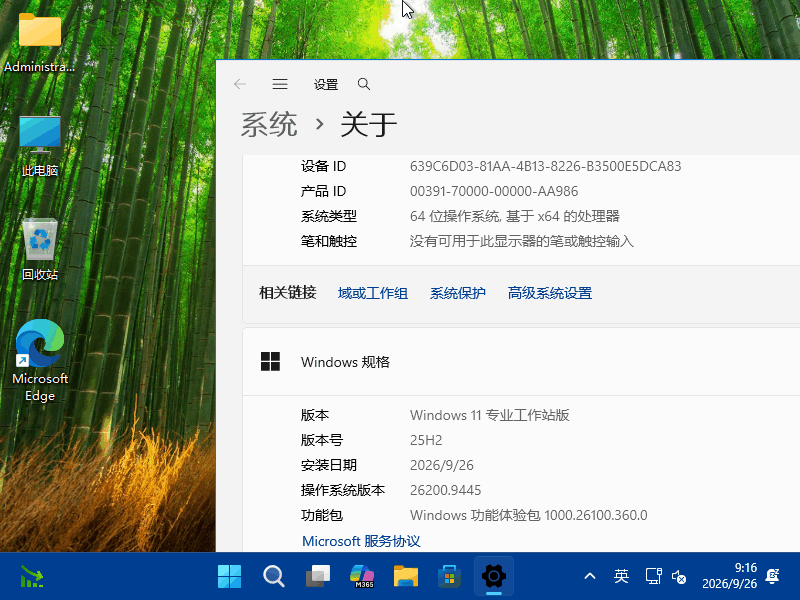Image resolution: width=800 pixels, height=600 pixels.
Task: Click the 产品 ID label
Action: click(323, 191)
